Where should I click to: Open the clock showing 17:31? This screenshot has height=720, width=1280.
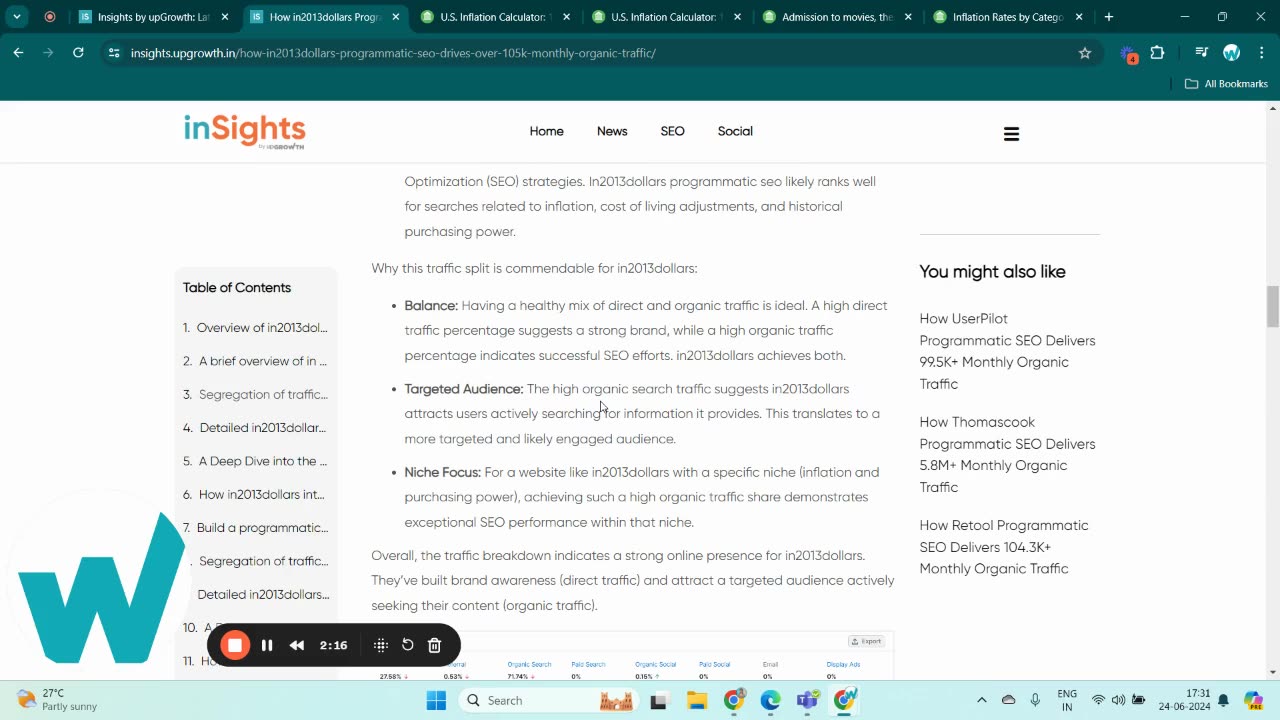pos(1186,700)
